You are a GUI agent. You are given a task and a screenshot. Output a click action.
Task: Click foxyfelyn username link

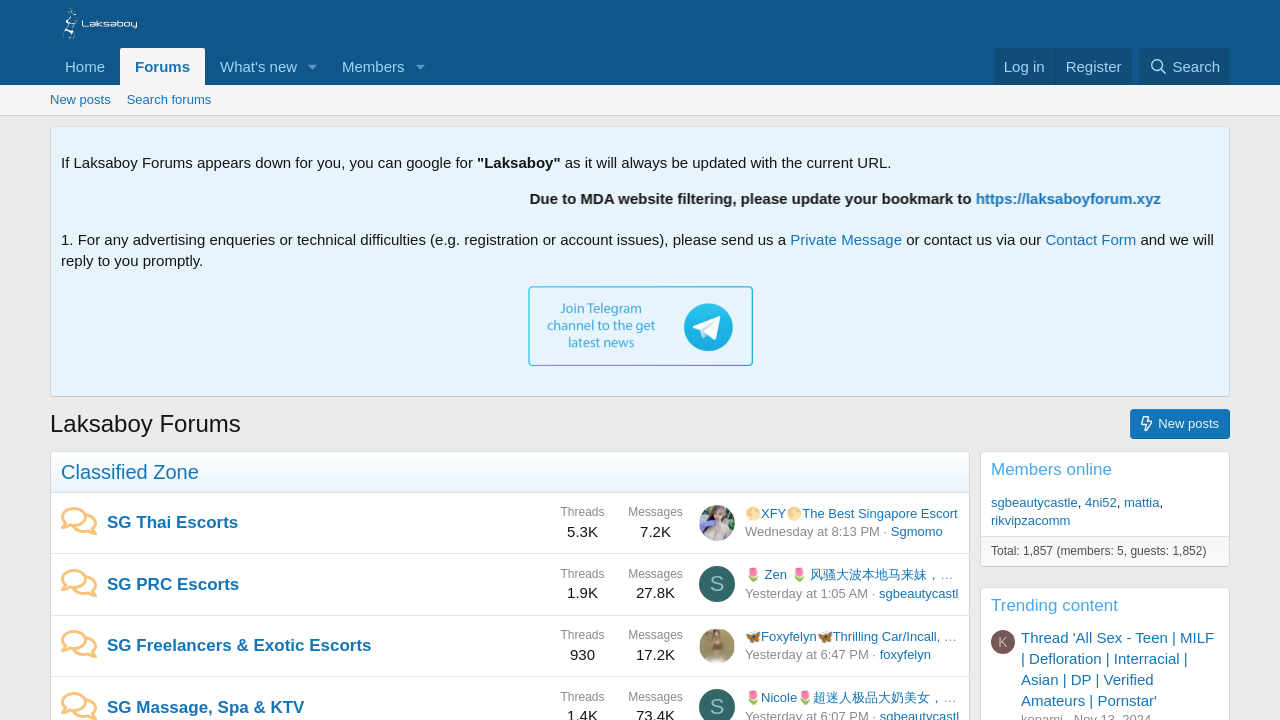tap(905, 655)
